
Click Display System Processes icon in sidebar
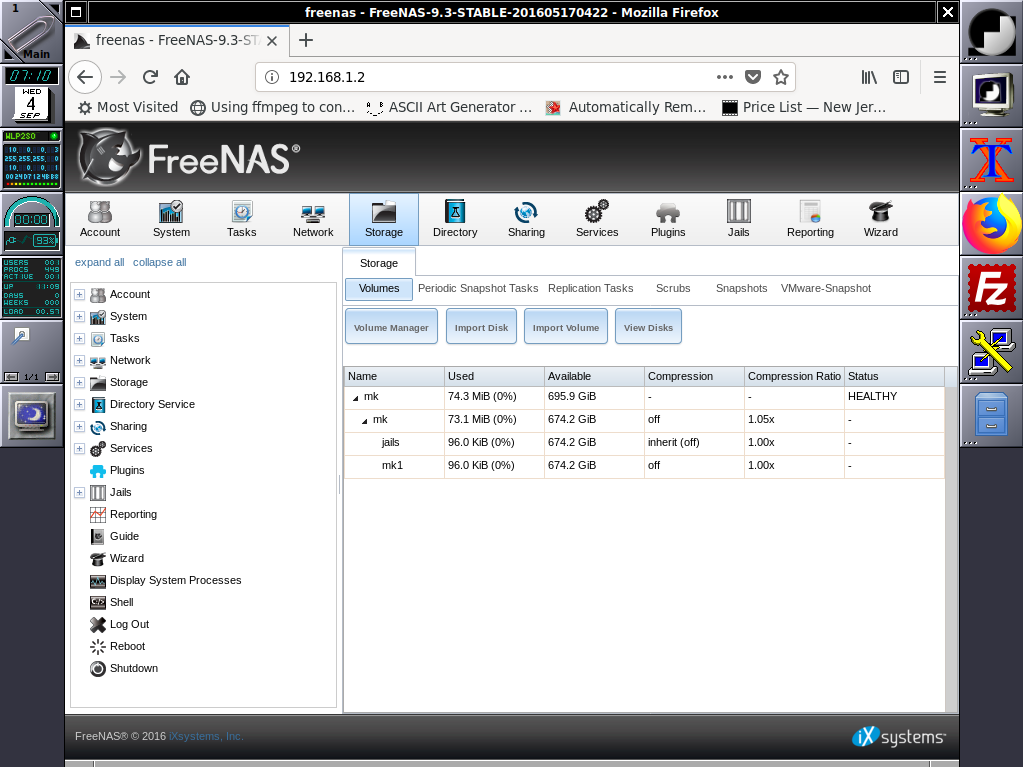pos(98,580)
